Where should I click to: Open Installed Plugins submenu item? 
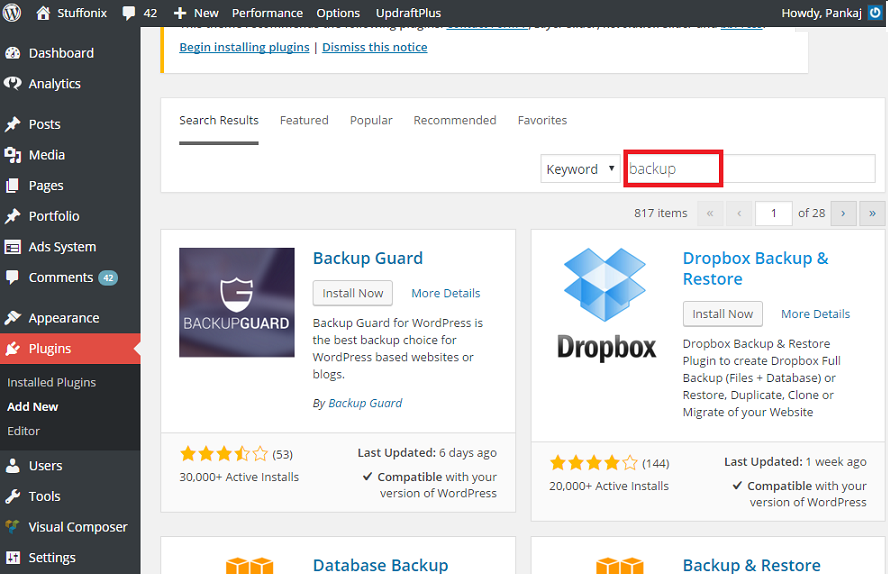[x=52, y=383]
